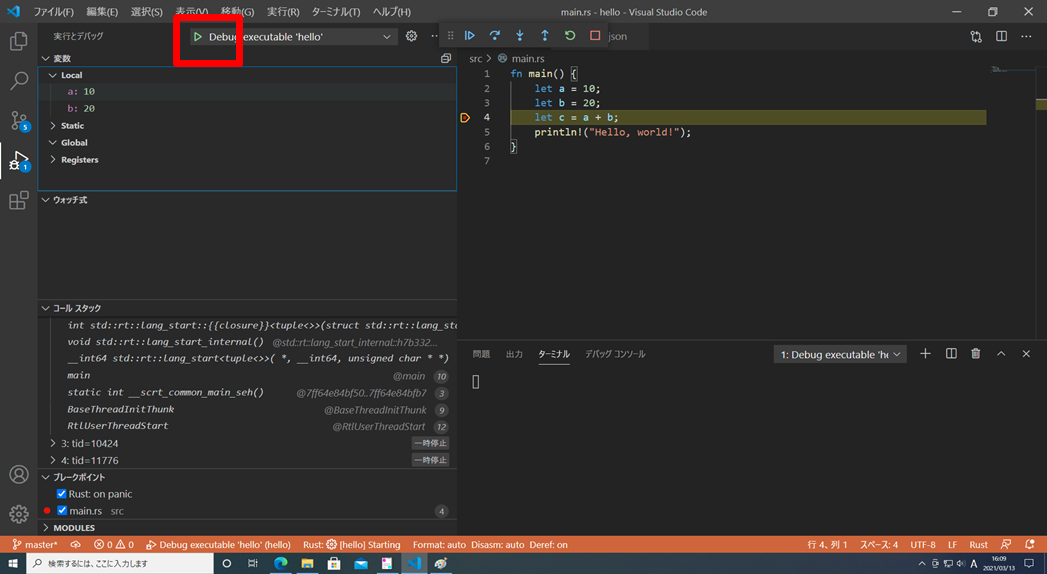
Task: Click the feedback icon in status bar
Action: (1006, 545)
